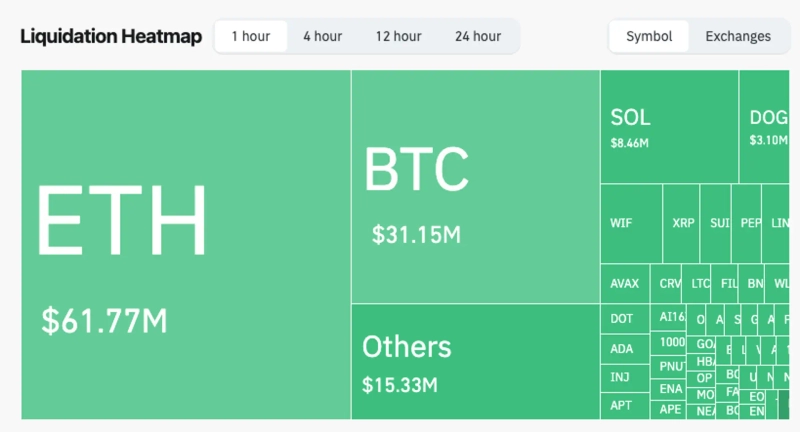Click the WIF tile
Image resolution: width=800 pixels, height=432 pixels.
(x=630, y=224)
